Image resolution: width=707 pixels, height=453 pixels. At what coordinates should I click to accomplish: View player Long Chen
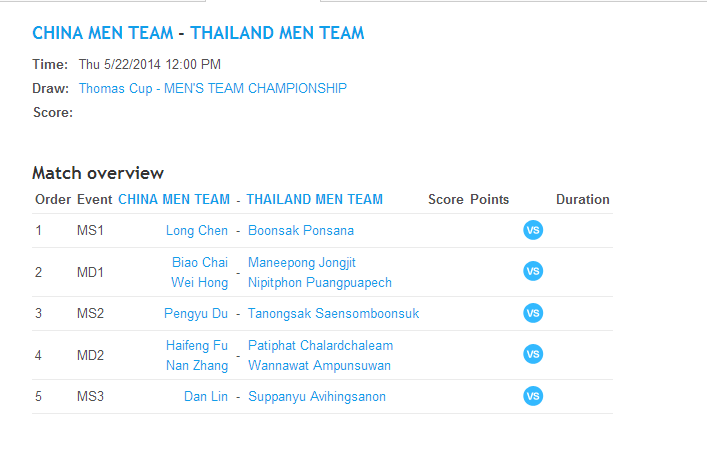click(197, 231)
